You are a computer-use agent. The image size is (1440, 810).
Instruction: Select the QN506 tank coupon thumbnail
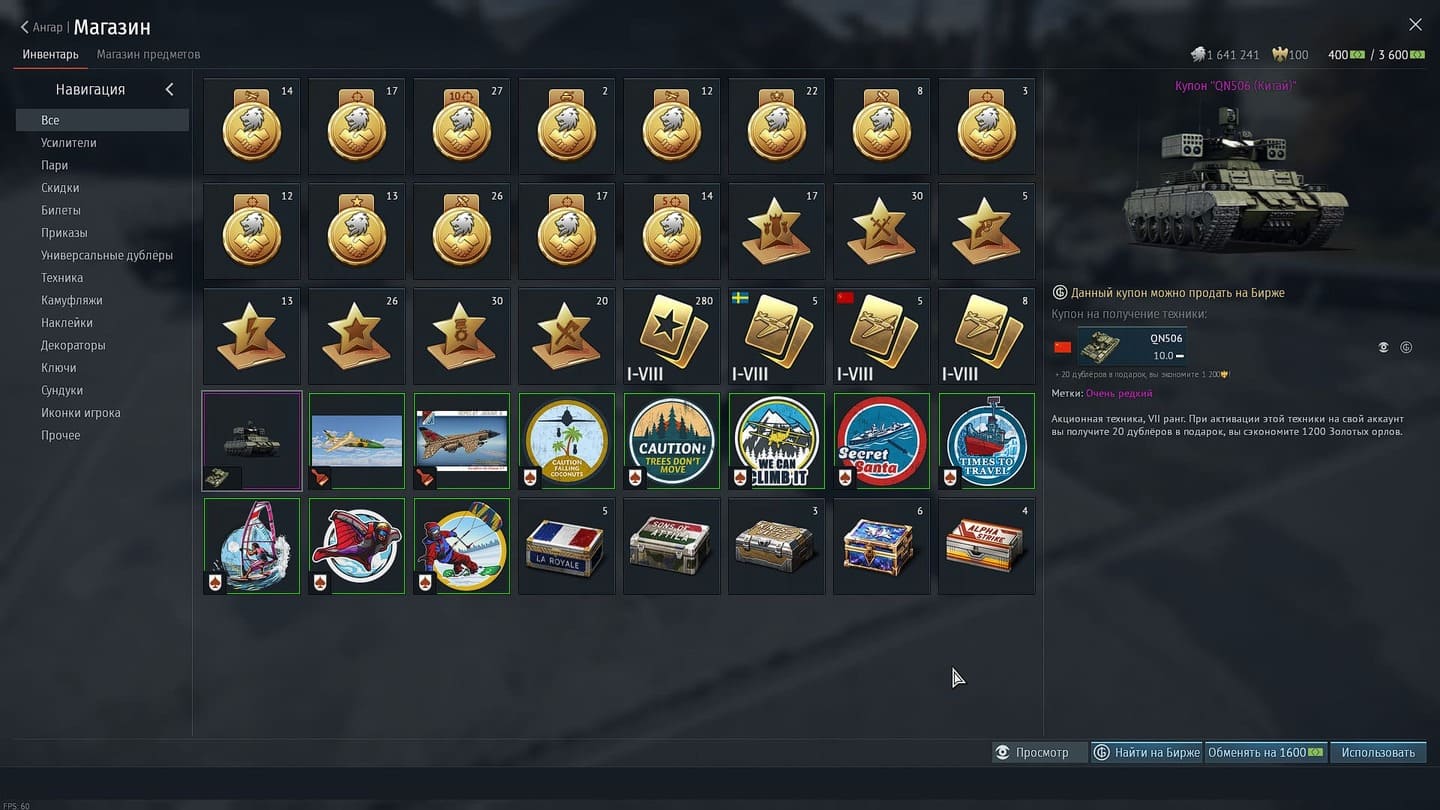coord(251,441)
